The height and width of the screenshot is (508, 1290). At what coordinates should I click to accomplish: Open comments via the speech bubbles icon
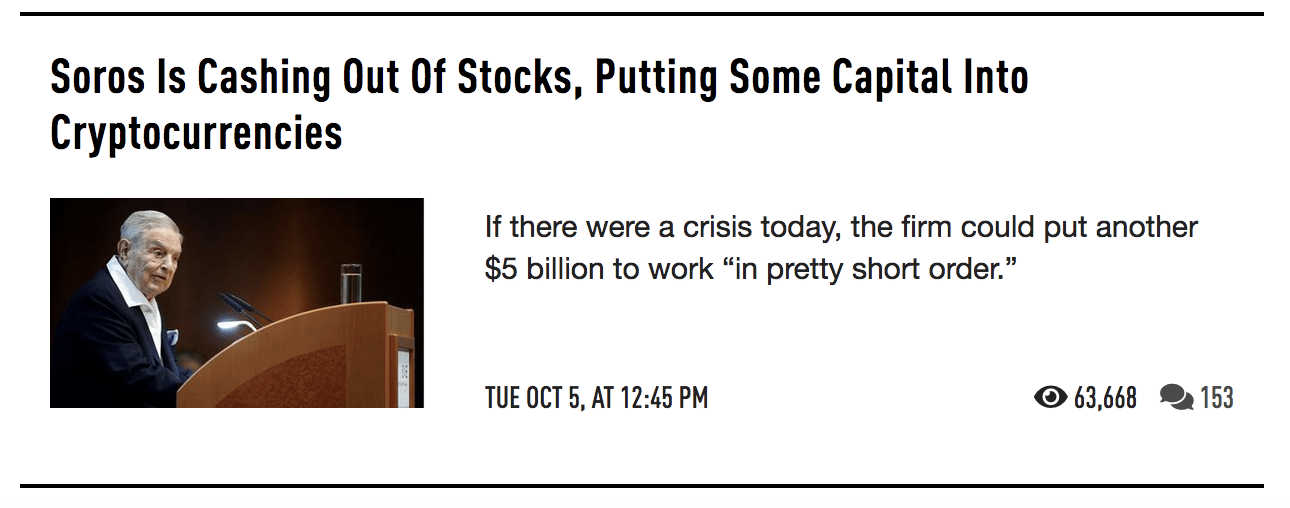pyautogui.click(x=1176, y=398)
